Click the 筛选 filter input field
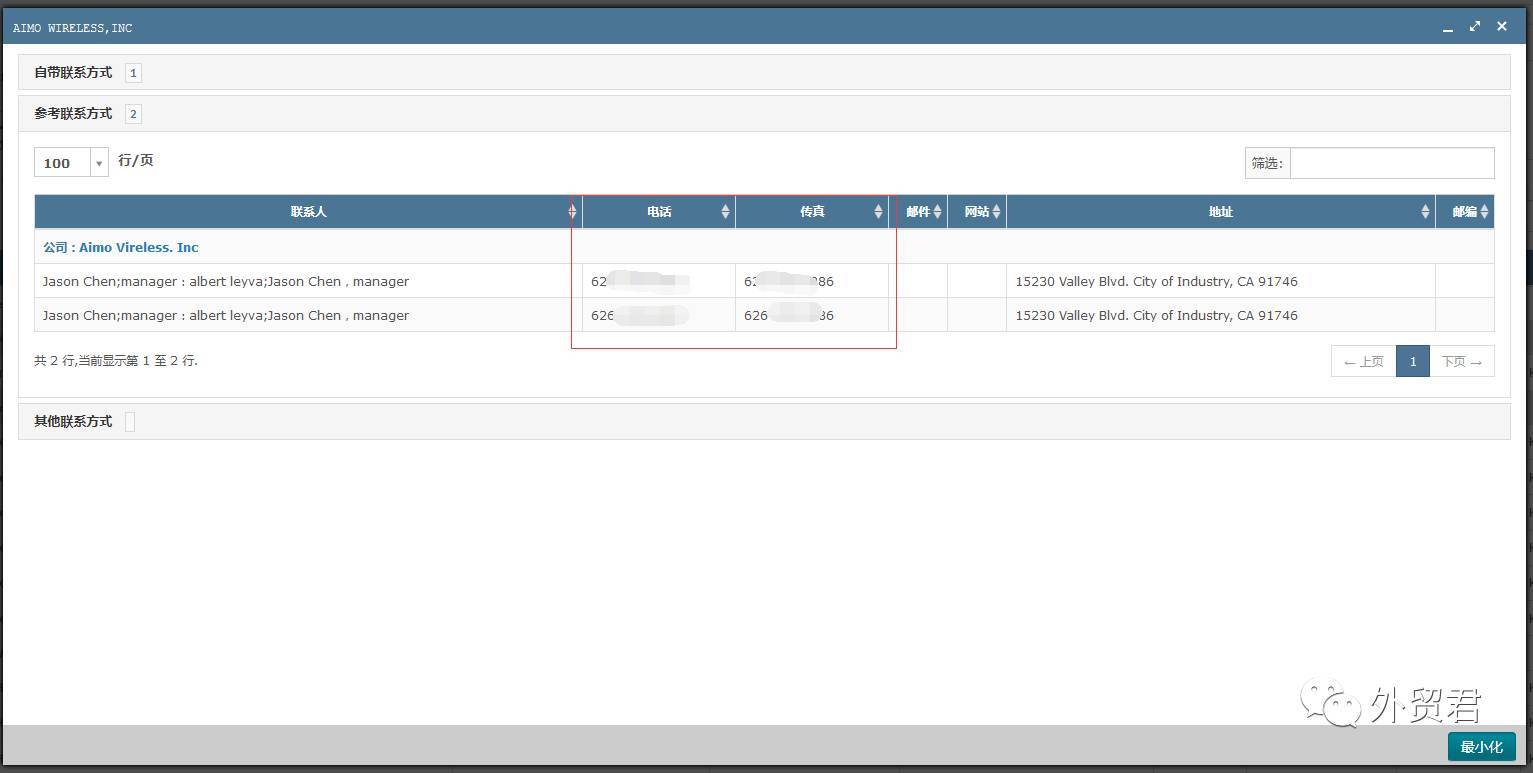1533x773 pixels. pos(1392,163)
